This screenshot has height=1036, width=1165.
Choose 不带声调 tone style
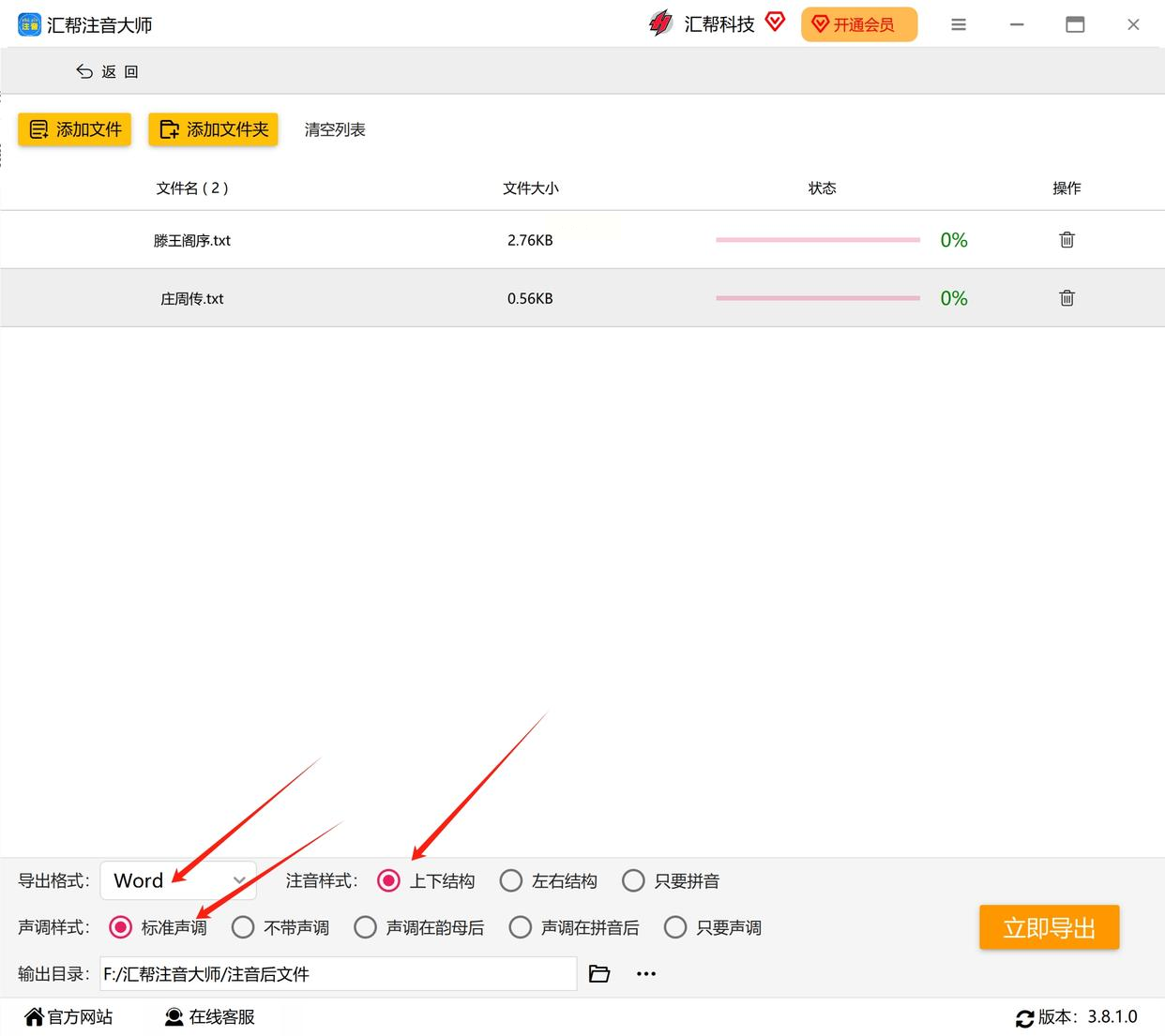coord(280,927)
